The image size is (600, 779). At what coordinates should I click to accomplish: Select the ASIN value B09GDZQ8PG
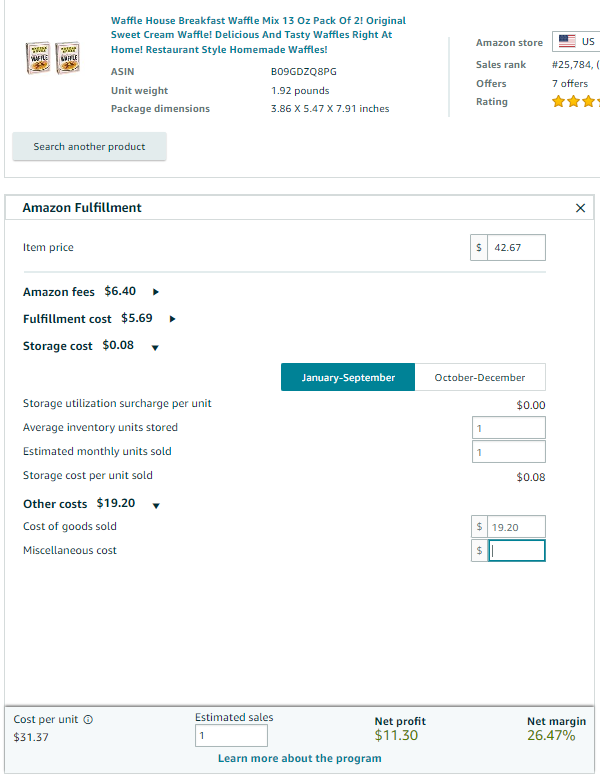(x=303, y=72)
